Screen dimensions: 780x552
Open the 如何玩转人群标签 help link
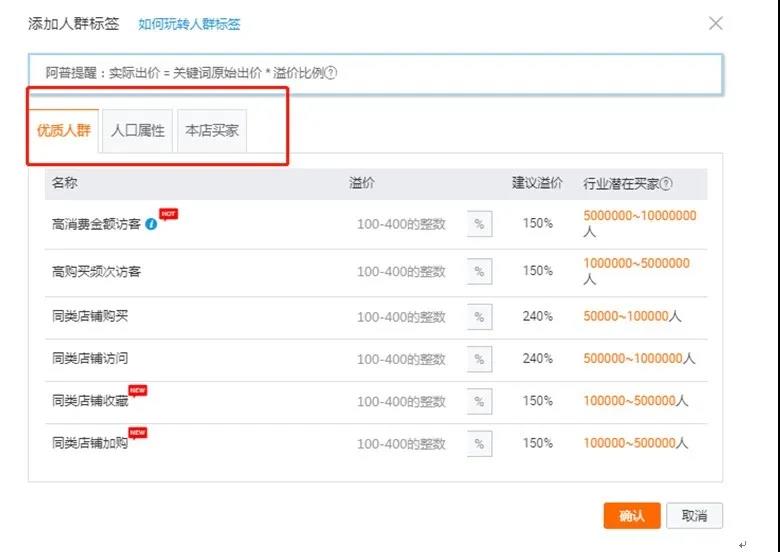189,24
